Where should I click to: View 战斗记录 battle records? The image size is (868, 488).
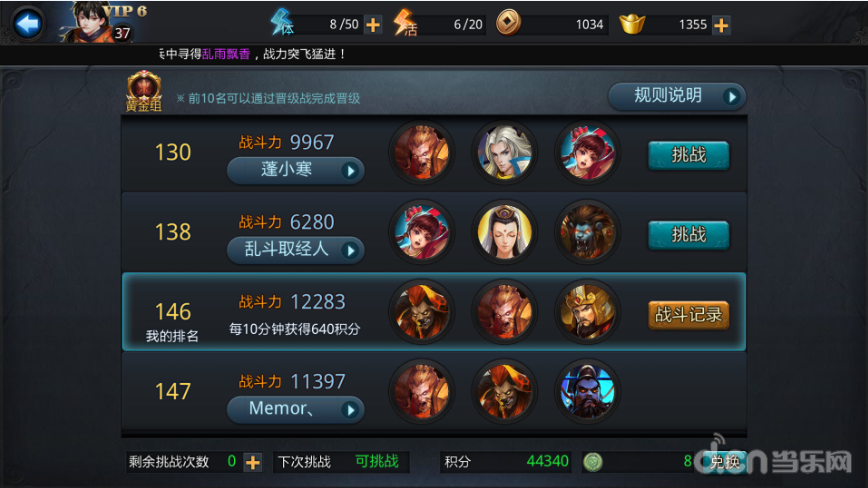tap(689, 315)
